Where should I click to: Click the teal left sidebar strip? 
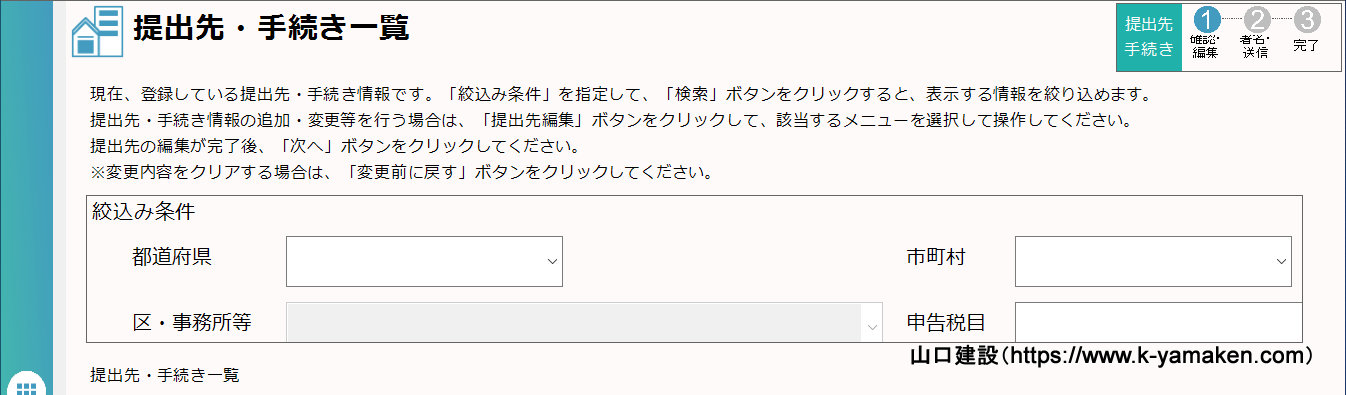tap(26, 190)
